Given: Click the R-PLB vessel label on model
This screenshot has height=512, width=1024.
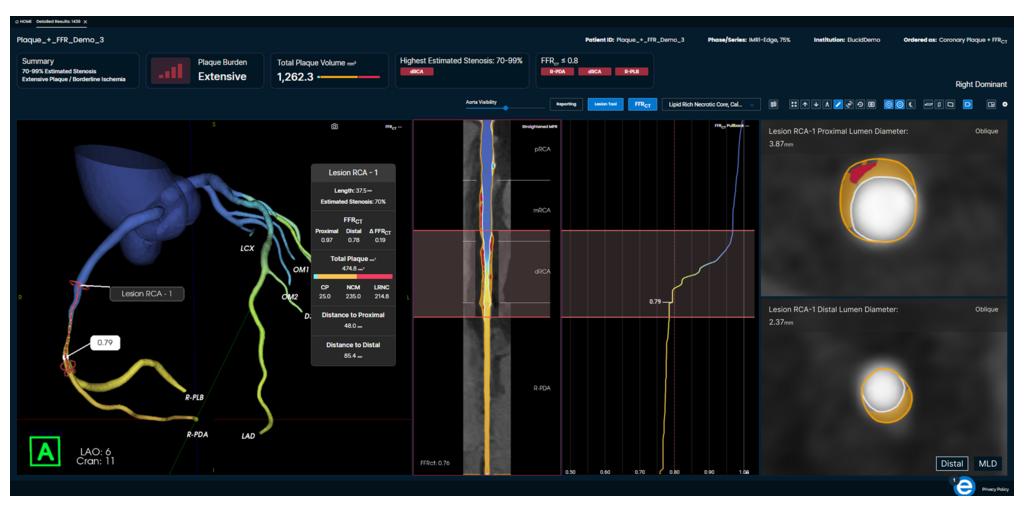Looking at the screenshot, I should coord(196,396).
